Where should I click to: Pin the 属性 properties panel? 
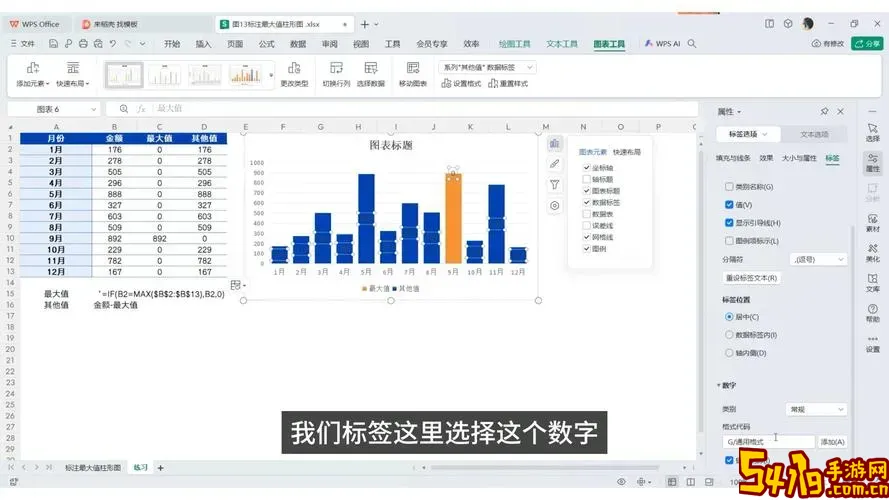pyautogui.click(x=824, y=112)
